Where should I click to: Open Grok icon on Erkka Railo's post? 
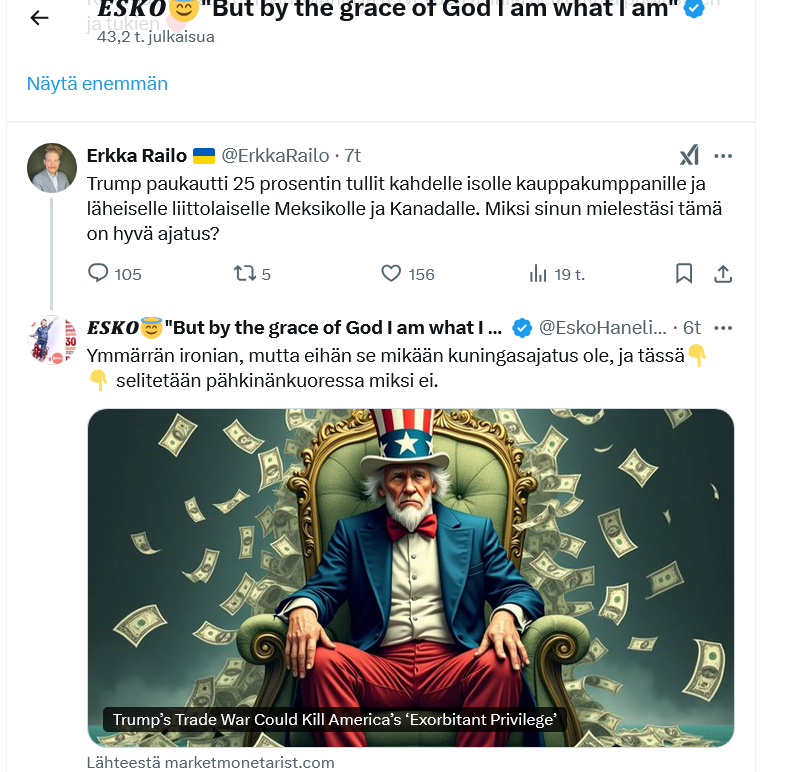click(x=689, y=155)
